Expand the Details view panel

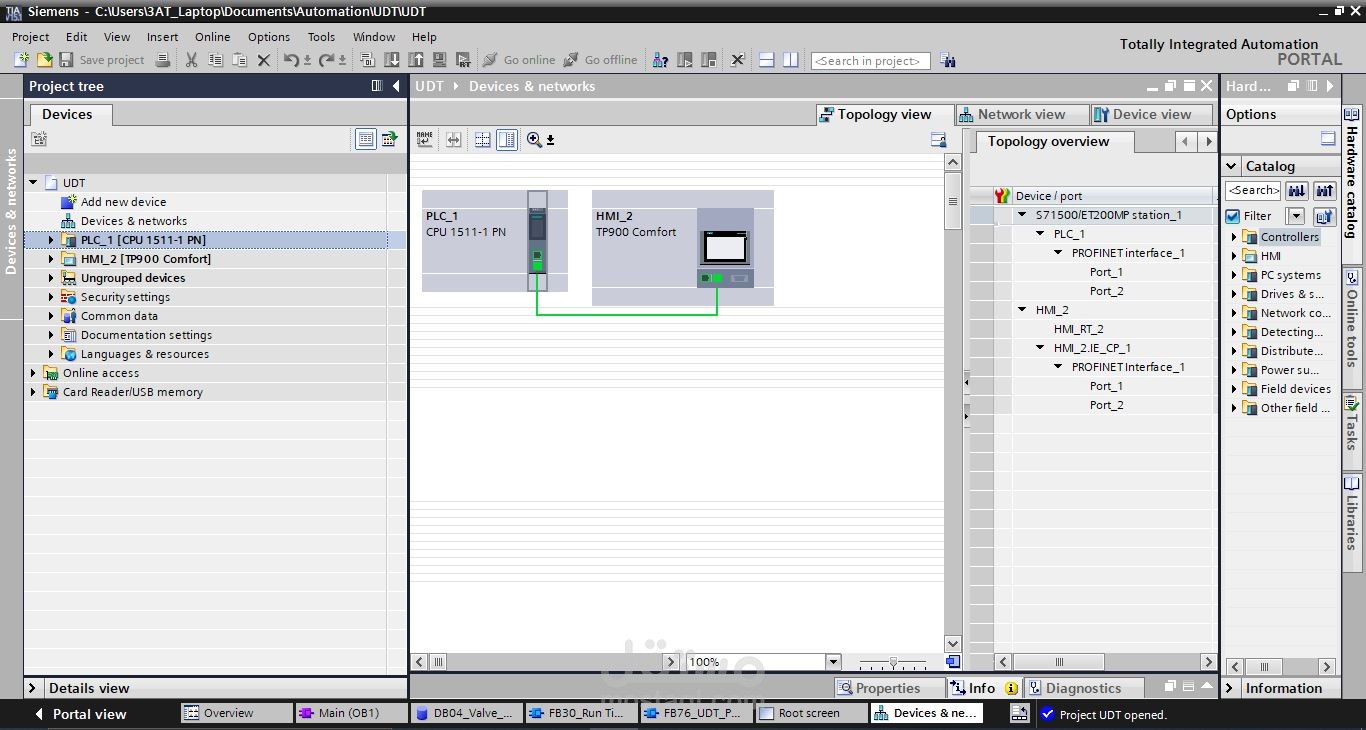point(33,688)
